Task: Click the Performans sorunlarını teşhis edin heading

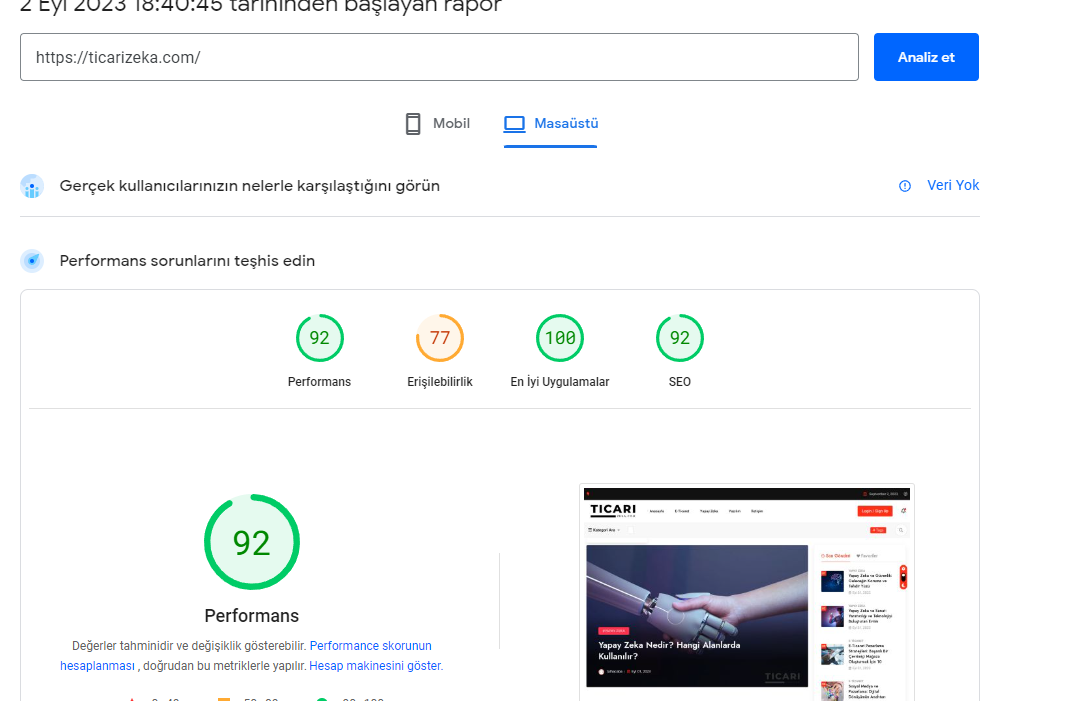Action: pyautogui.click(x=187, y=261)
